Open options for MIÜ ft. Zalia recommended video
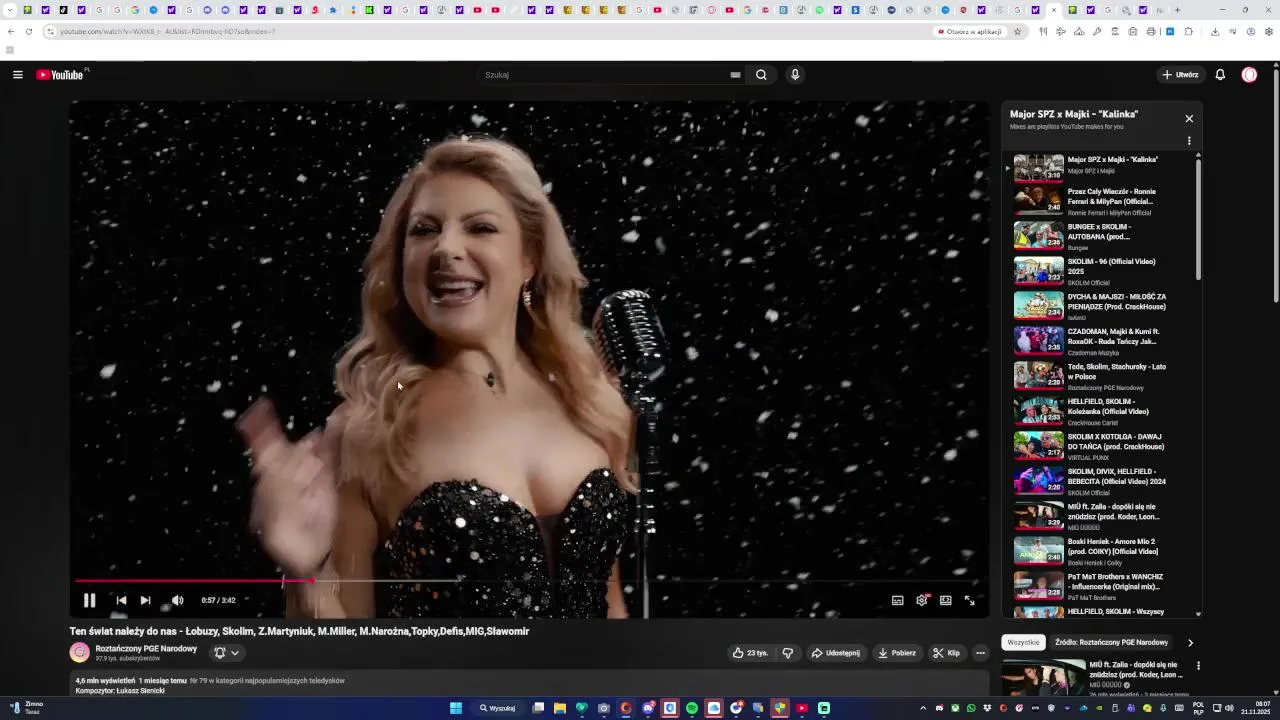Image resolution: width=1280 pixels, height=720 pixels. point(1198,666)
